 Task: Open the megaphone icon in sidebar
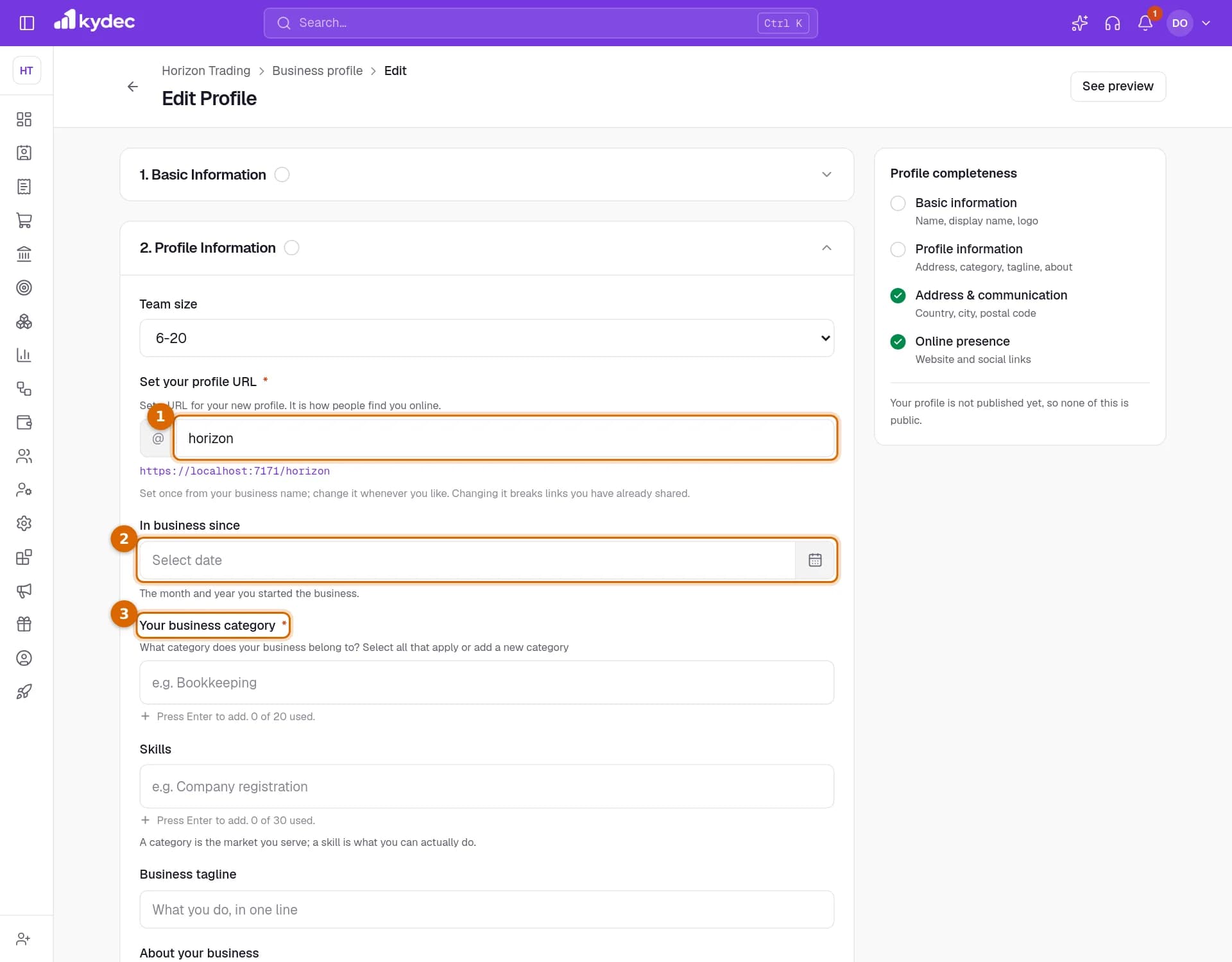(24, 591)
